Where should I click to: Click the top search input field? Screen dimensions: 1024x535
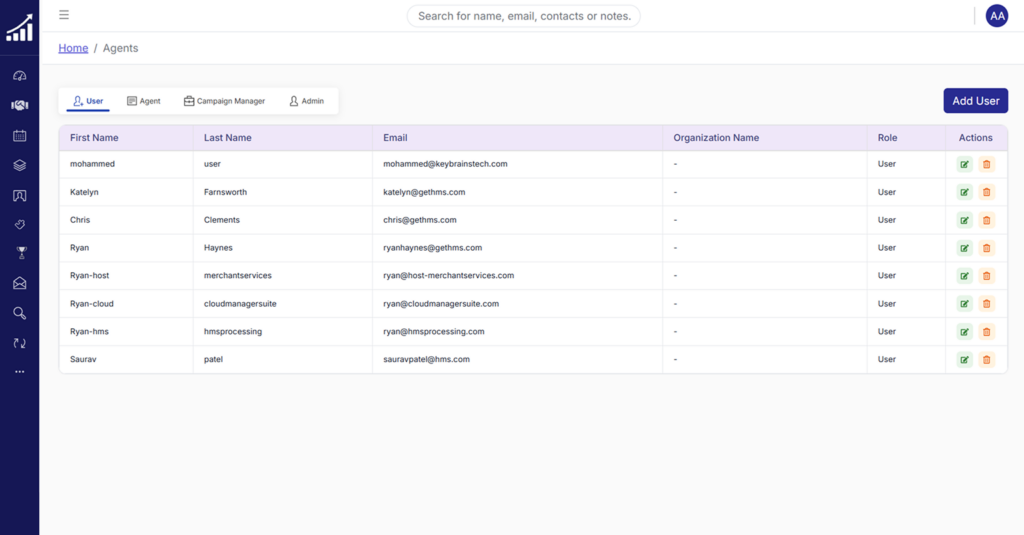[523, 16]
